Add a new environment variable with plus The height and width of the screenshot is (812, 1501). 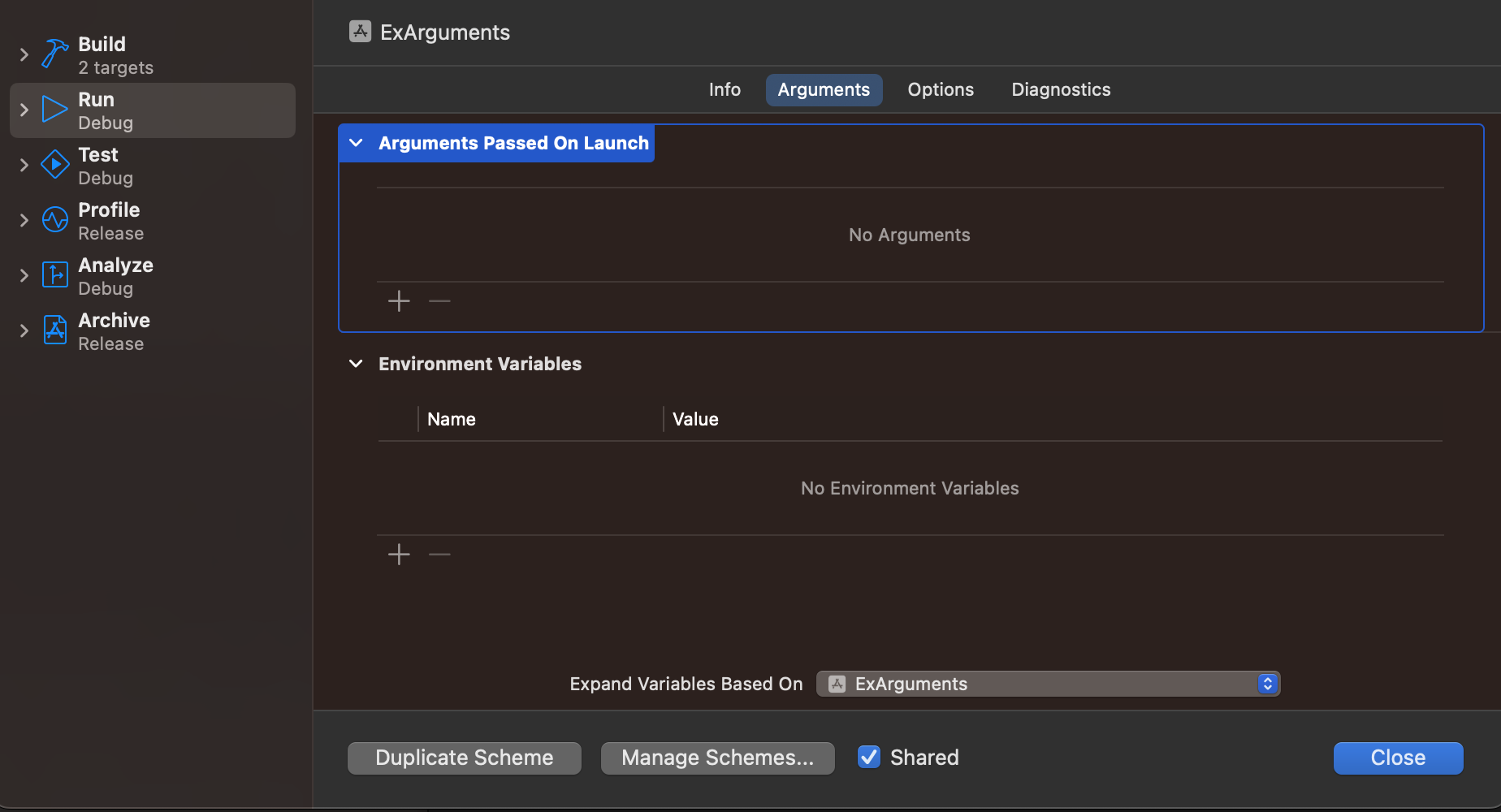click(x=399, y=555)
